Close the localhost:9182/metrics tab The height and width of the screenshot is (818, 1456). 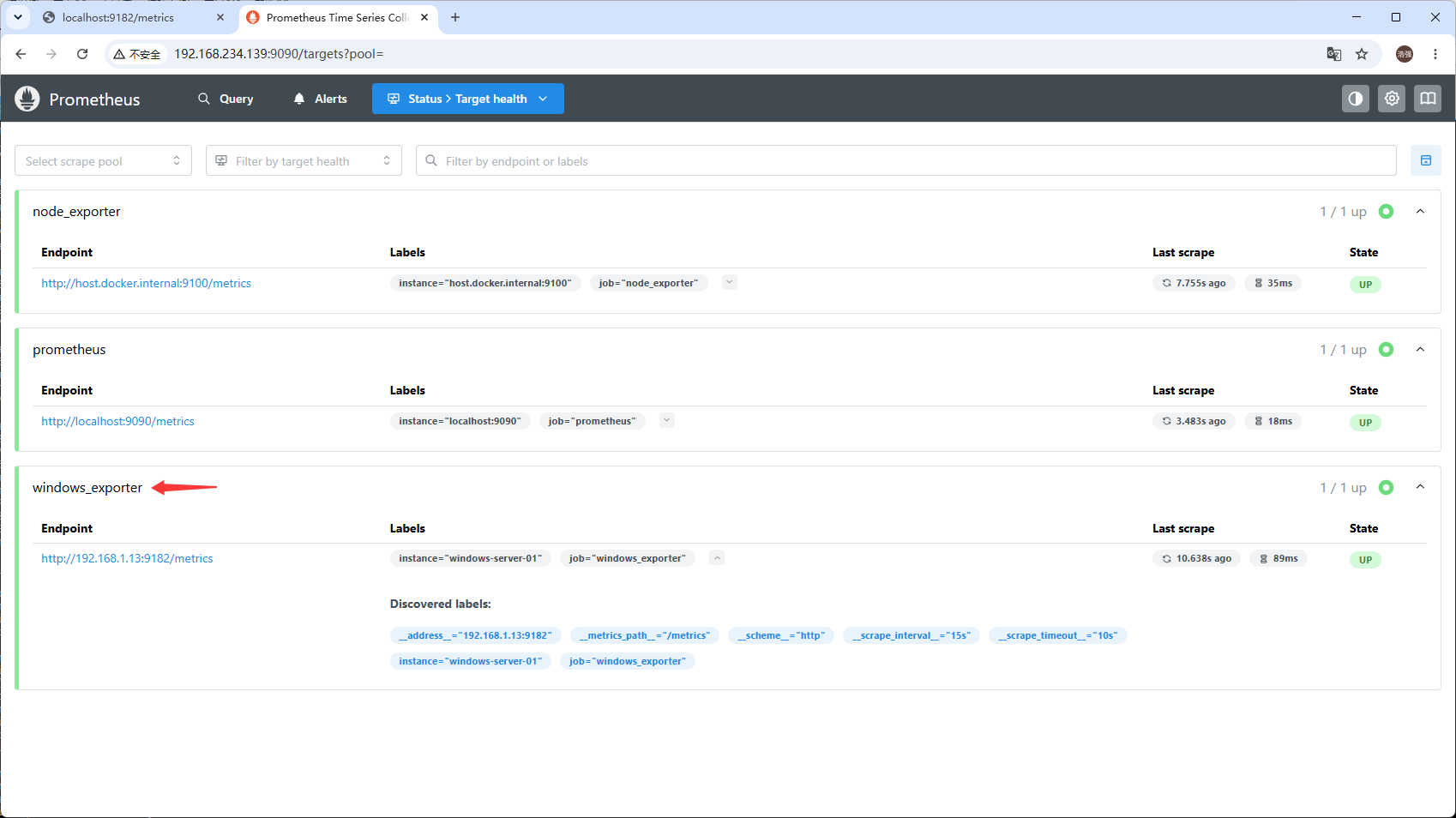click(x=220, y=17)
